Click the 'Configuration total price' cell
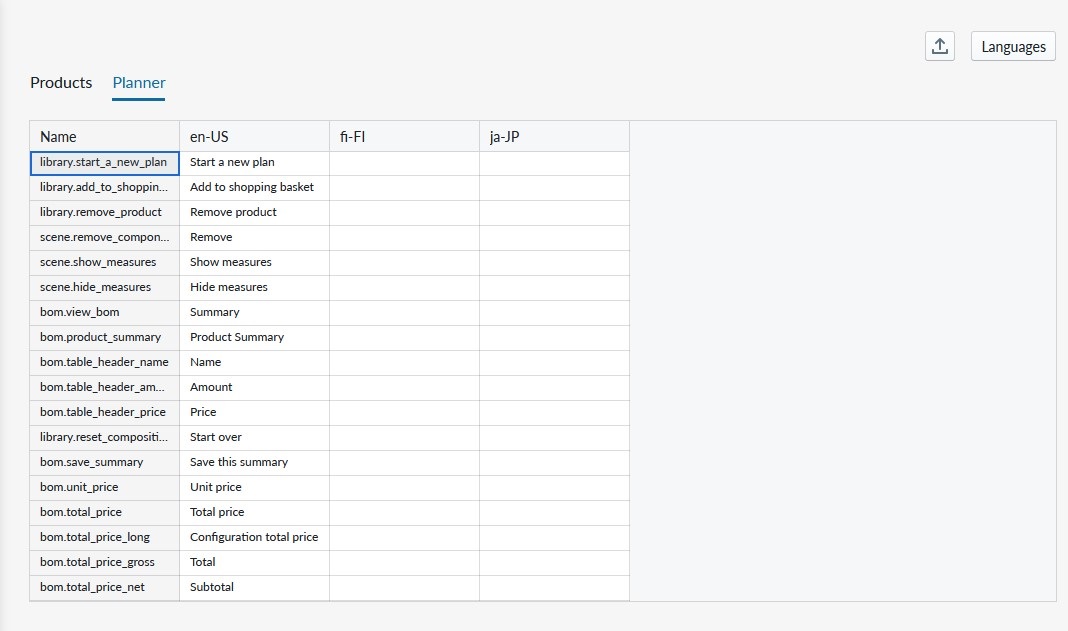Viewport: 1068px width, 631px height. coord(255,538)
